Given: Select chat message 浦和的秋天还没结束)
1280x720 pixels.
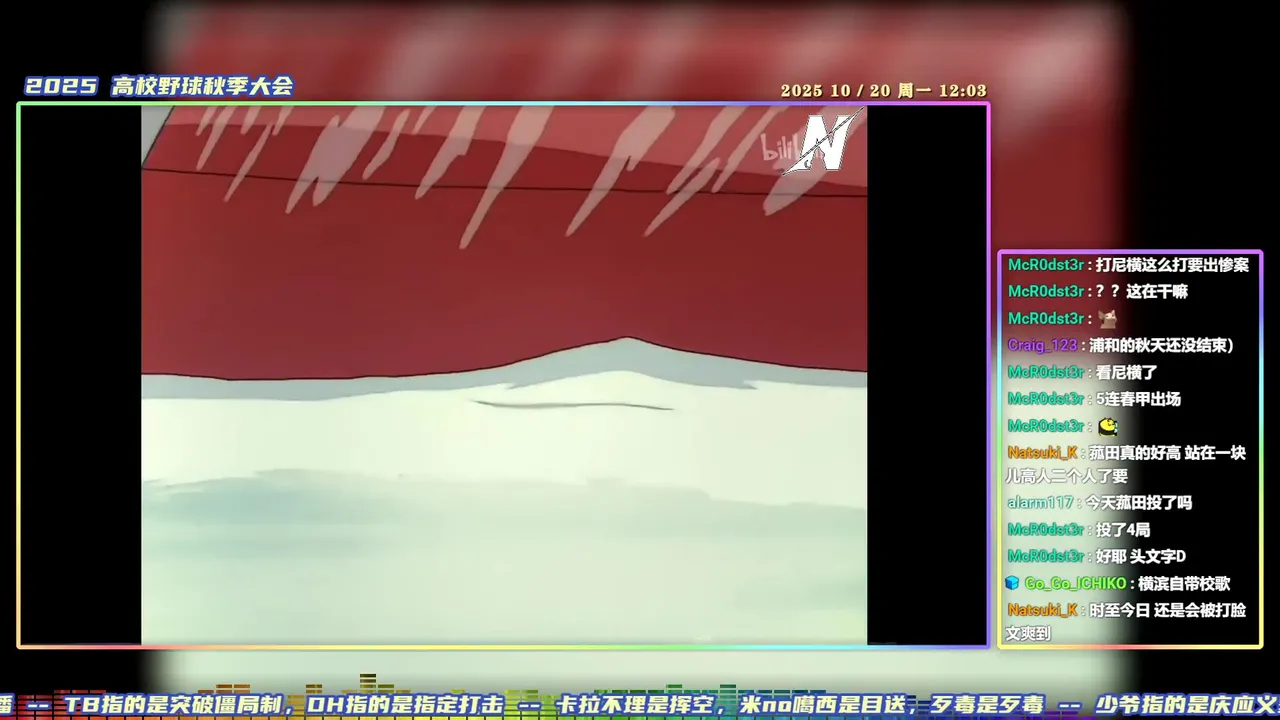Looking at the screenshot, I should click(x=1161, y=345).
